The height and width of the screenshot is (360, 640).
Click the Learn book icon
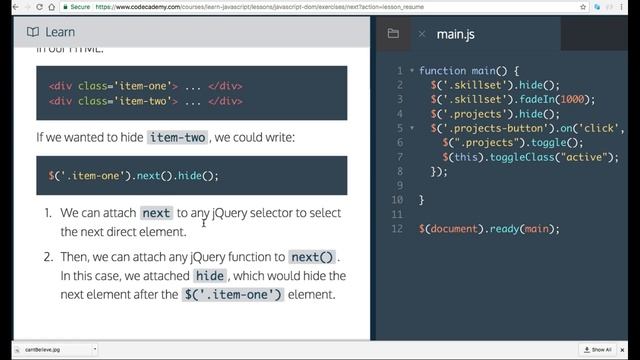tap(33, 32)
